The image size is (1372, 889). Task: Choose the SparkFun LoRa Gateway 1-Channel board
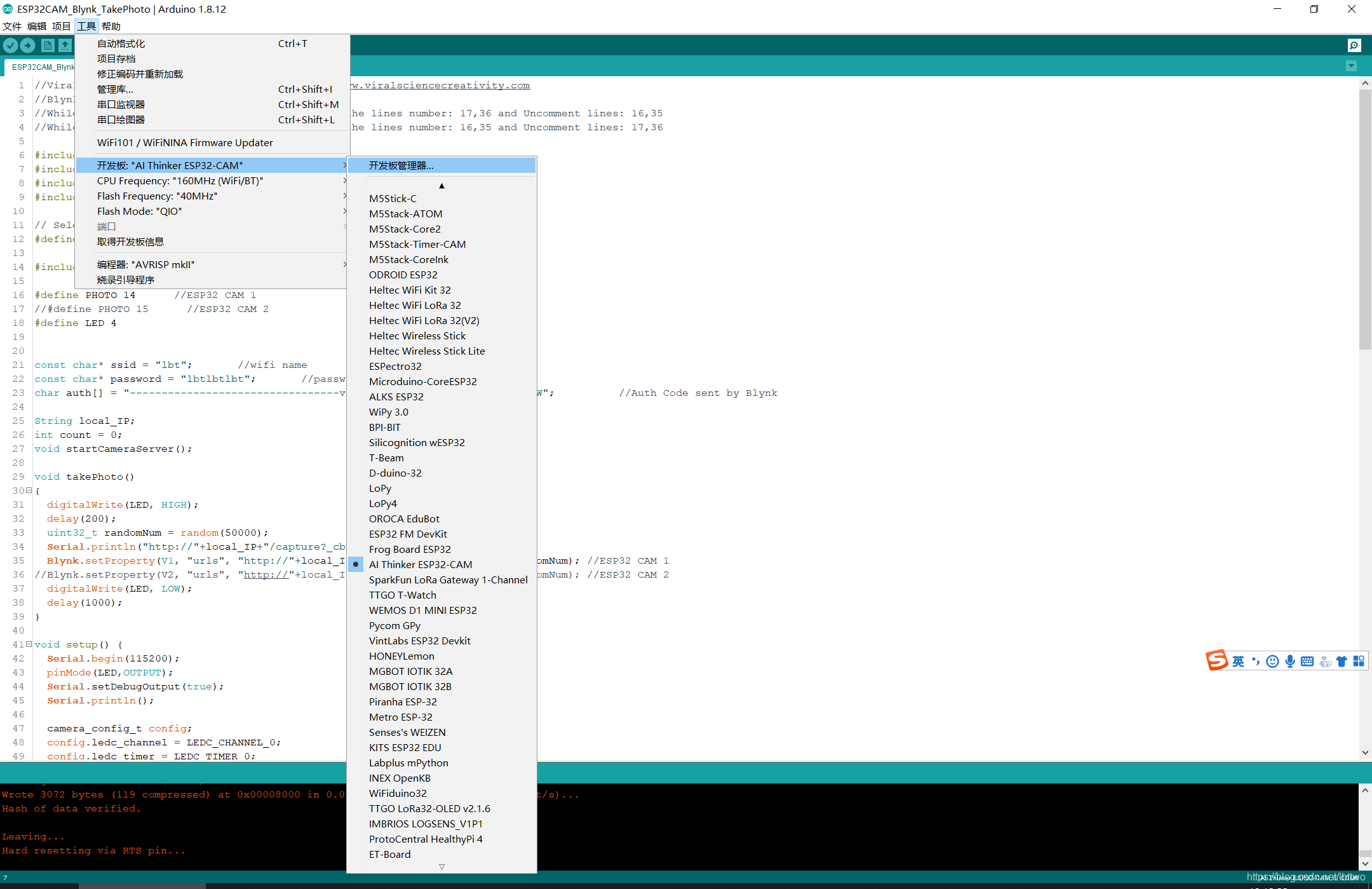pyautogui.click(x=441, y=580)
